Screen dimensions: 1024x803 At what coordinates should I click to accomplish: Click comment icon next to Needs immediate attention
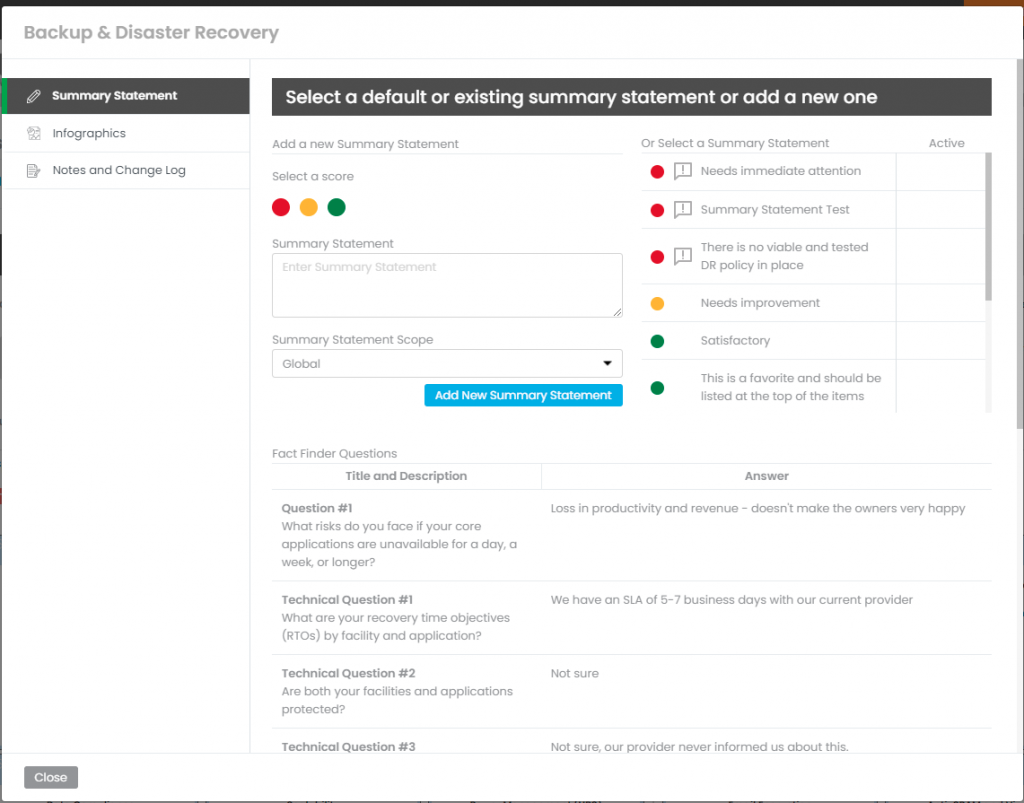pyautogui.click(x=682, y=171)
